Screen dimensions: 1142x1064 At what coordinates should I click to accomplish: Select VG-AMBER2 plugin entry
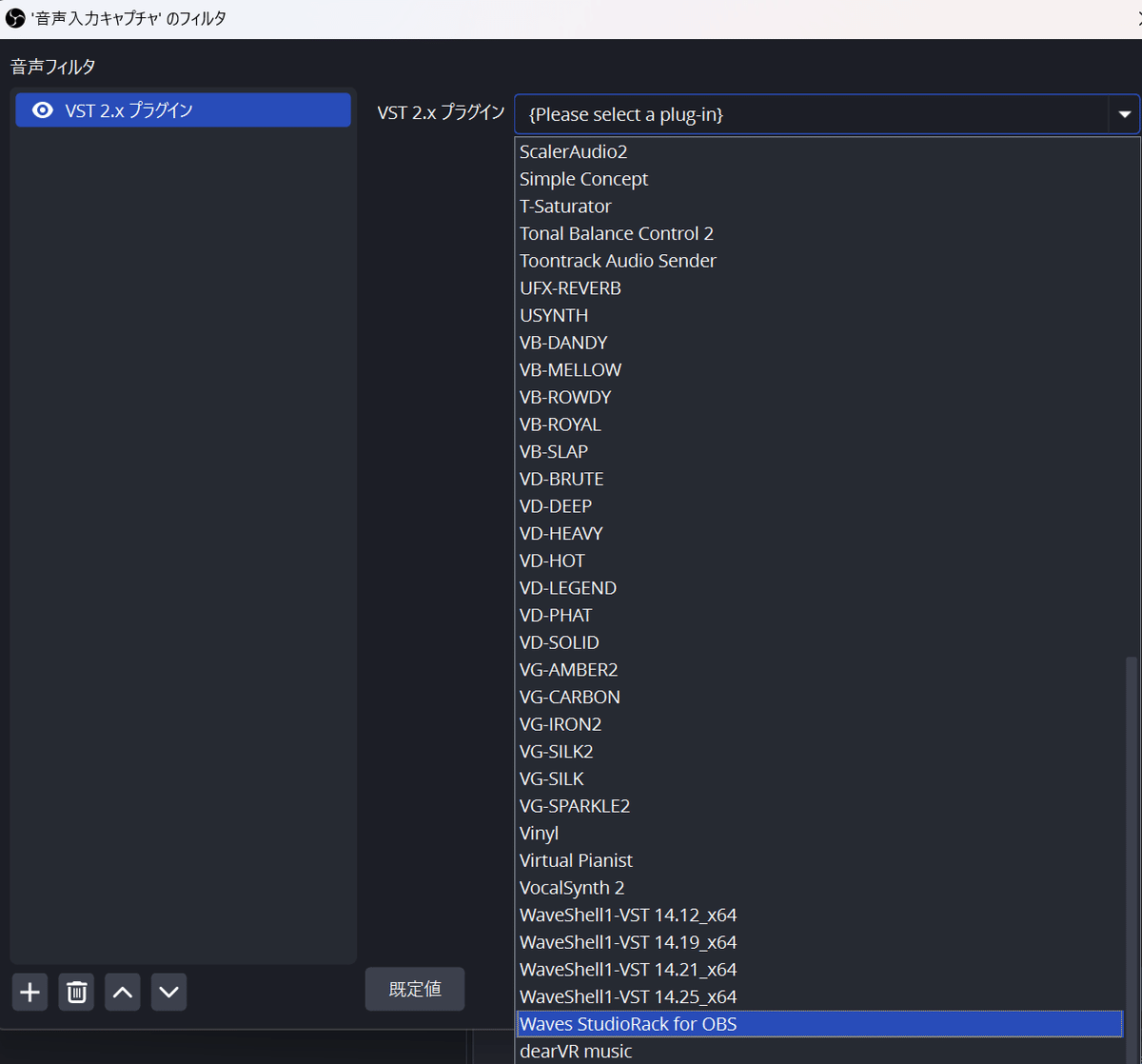tap(819, 670)
